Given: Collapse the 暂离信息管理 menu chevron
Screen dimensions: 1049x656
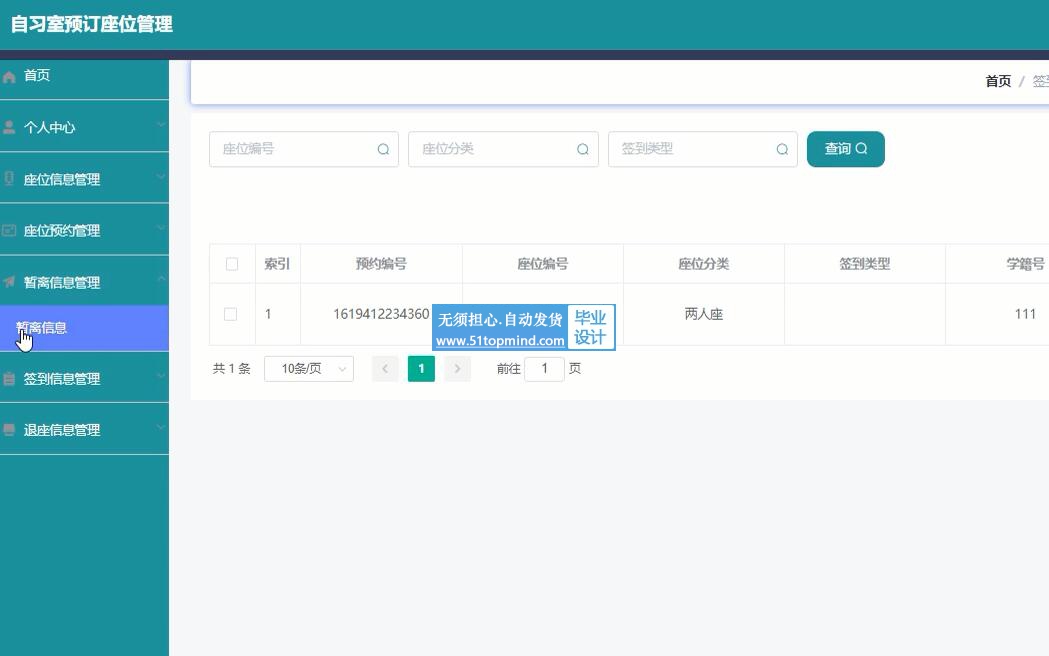Looking at the screenshot, I should [x=161, y=279].
